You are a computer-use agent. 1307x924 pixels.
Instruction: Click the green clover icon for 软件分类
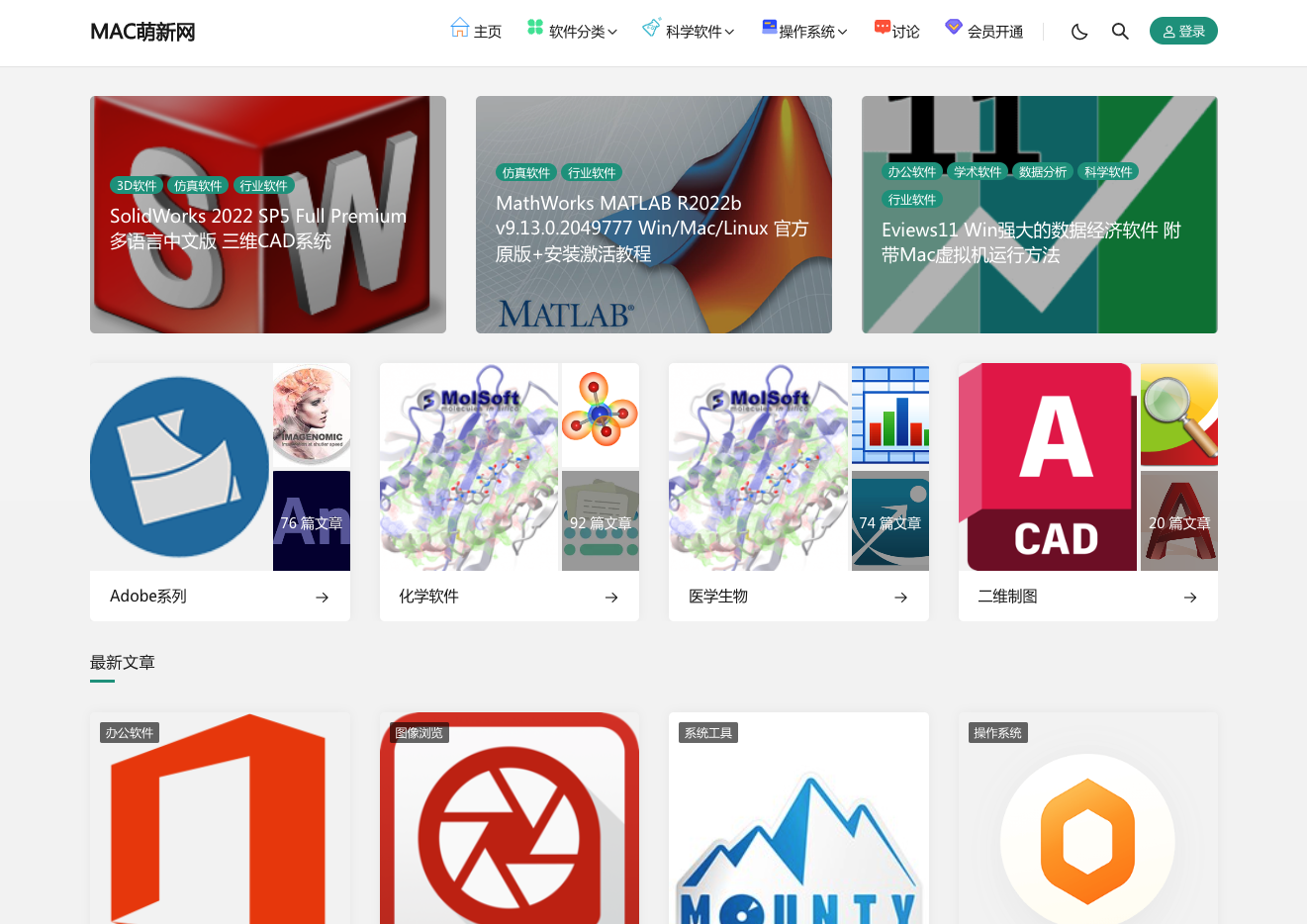pos(535,28)
